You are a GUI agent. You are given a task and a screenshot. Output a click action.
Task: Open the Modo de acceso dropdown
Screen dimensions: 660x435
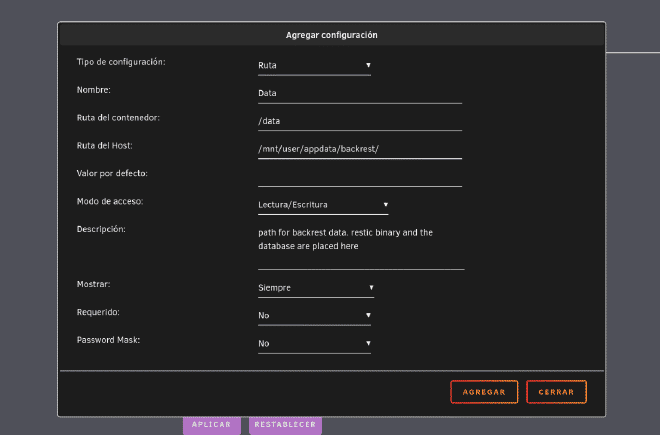tap(323, 205)
